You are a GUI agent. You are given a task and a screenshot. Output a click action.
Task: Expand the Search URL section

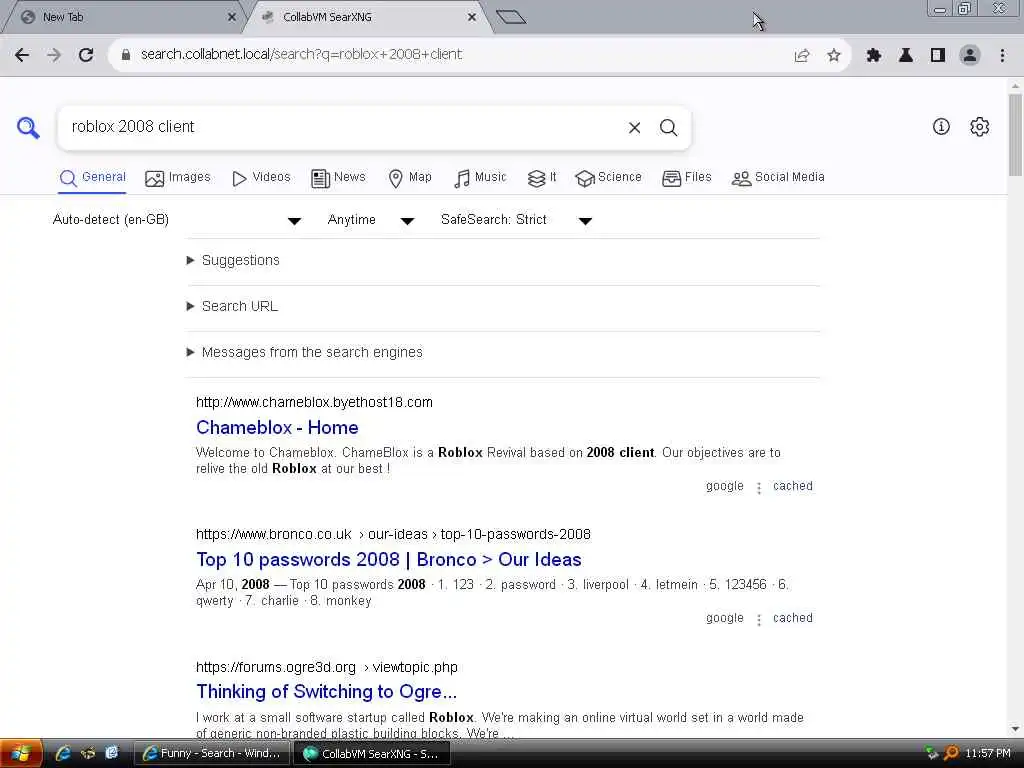pyautogui.click(x=232, y=306)
